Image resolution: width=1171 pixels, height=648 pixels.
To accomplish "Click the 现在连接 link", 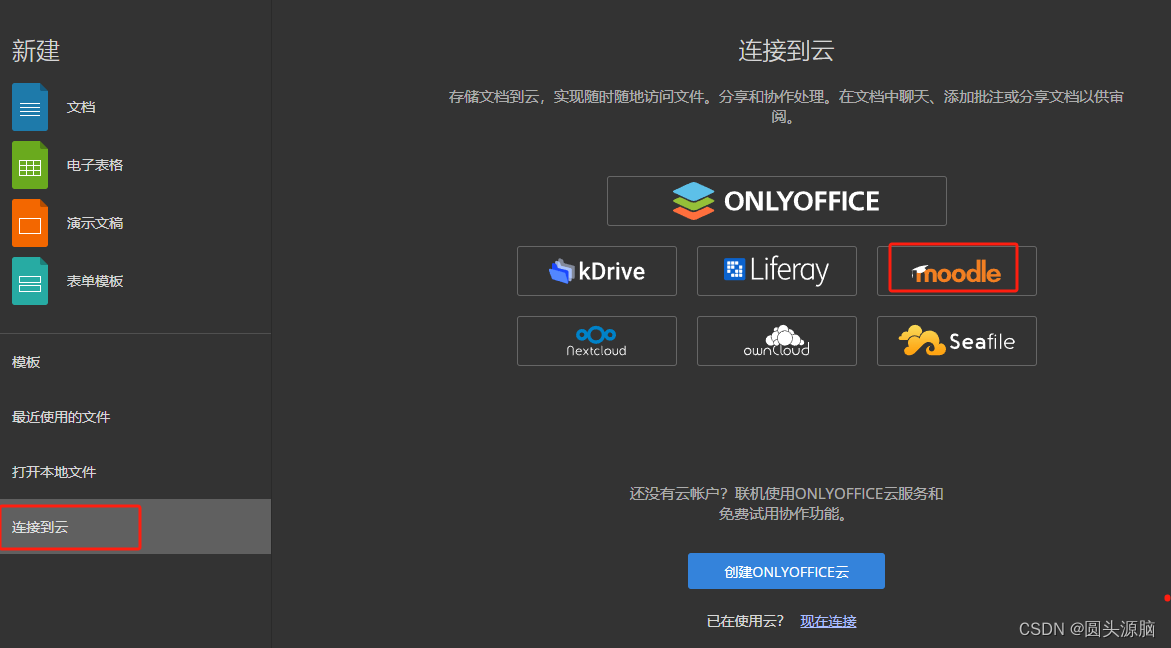I will [828, 621].
